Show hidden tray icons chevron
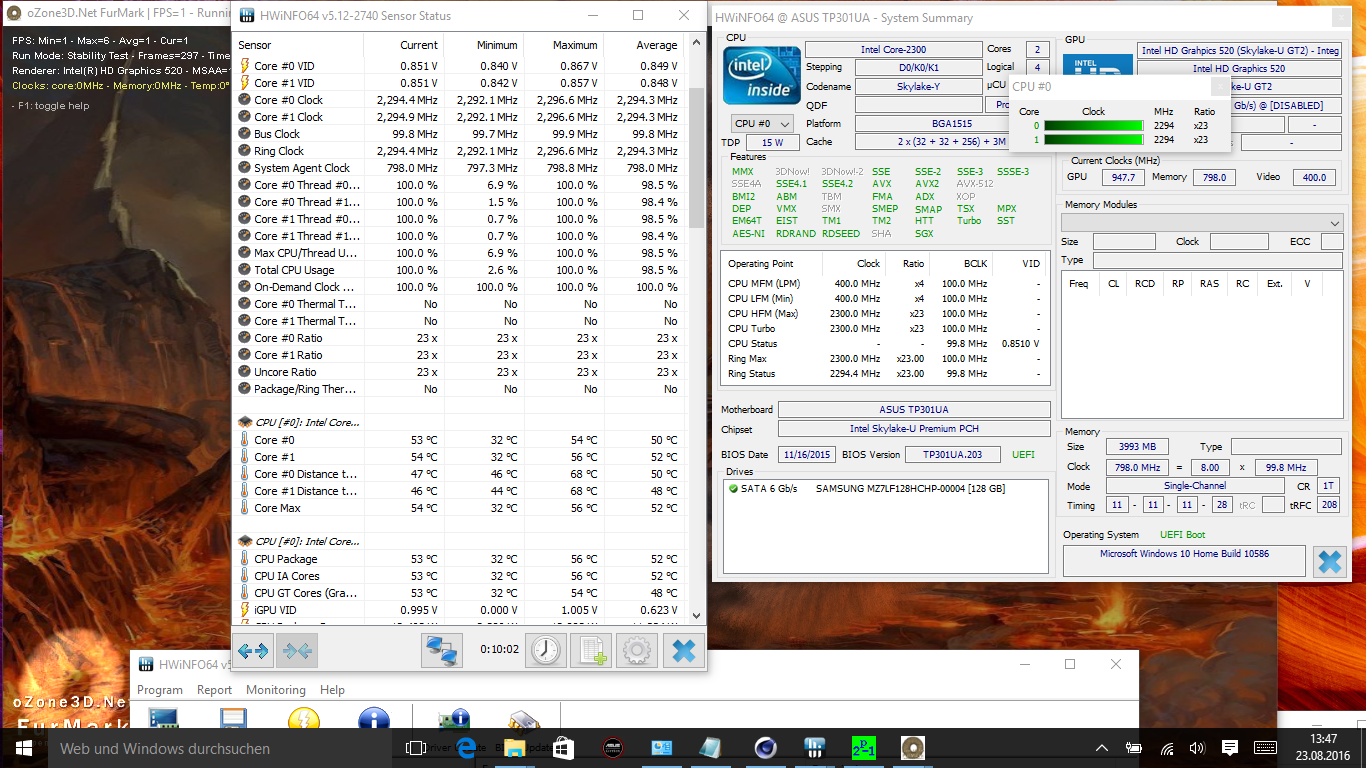The width and height of the screenshot is (1366, 768). pyautogui.click(x=1102, y=748)
